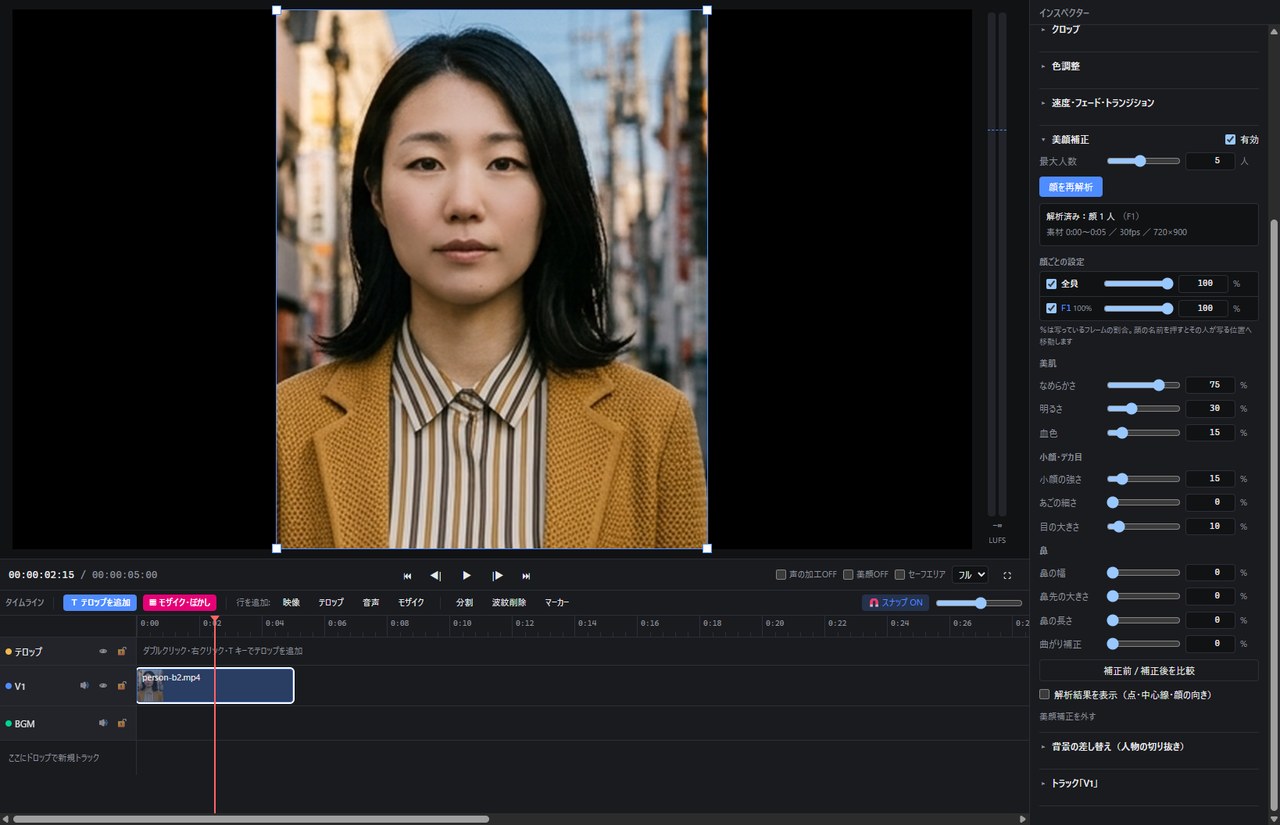The width and height of the screenshot is (1280, 825).
Task: Play the video preview
Action: pyautogui.click(x=466, y=575)
